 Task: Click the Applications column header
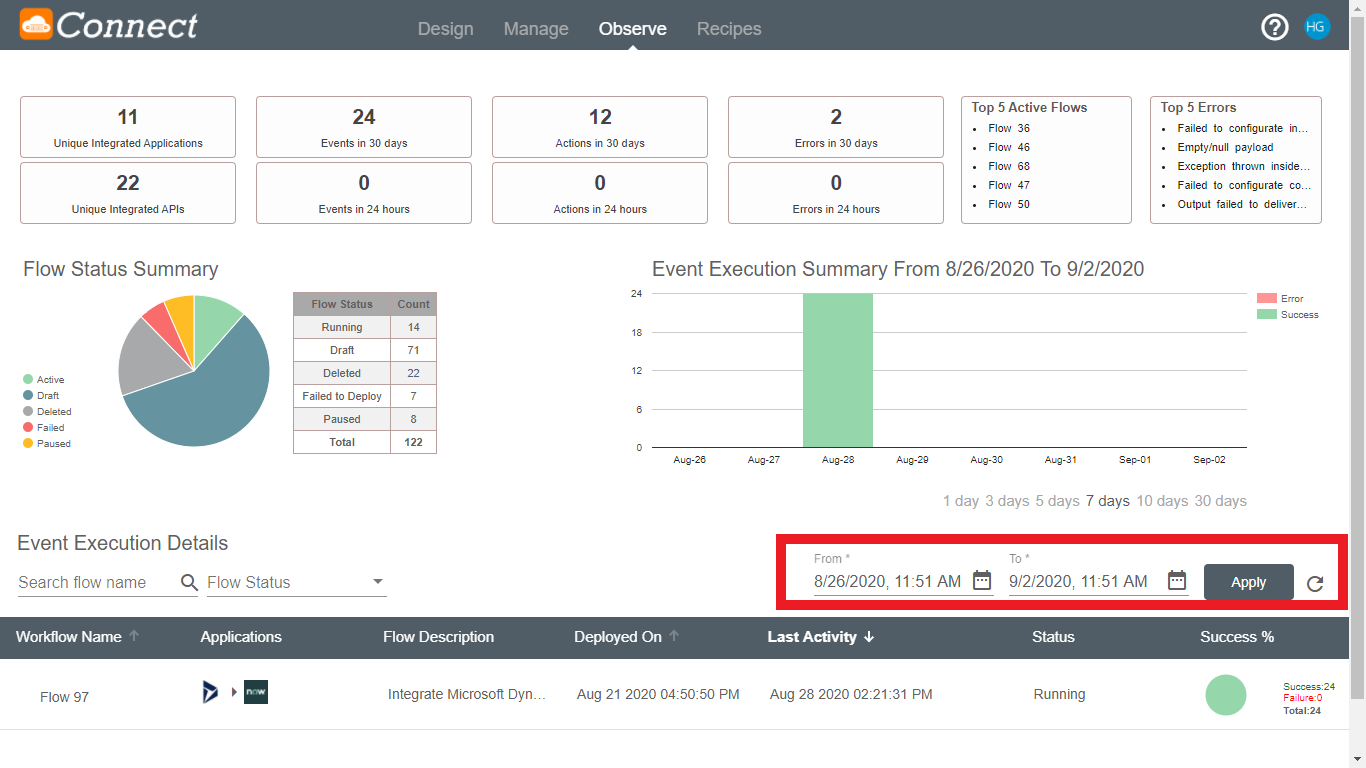click(241, 637)
